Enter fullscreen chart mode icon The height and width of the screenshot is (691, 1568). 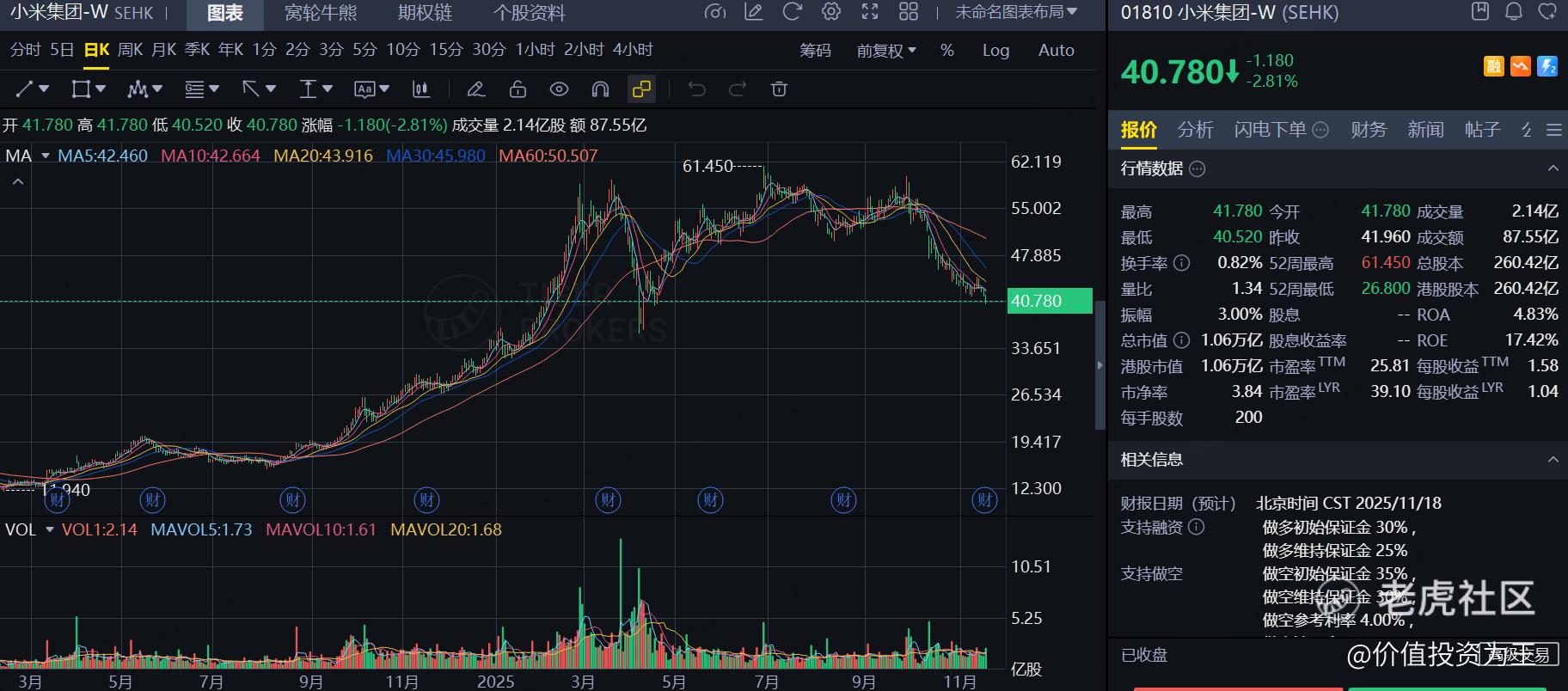[x=870, y=12]
